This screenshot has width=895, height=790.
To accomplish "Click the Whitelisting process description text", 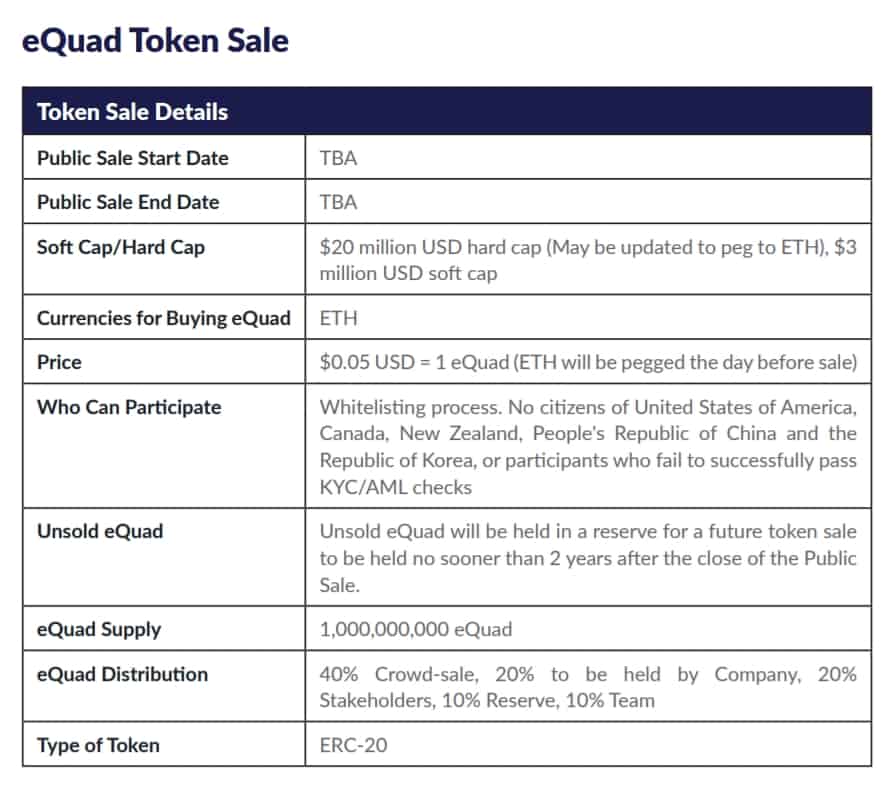I will tap(587, 447).
